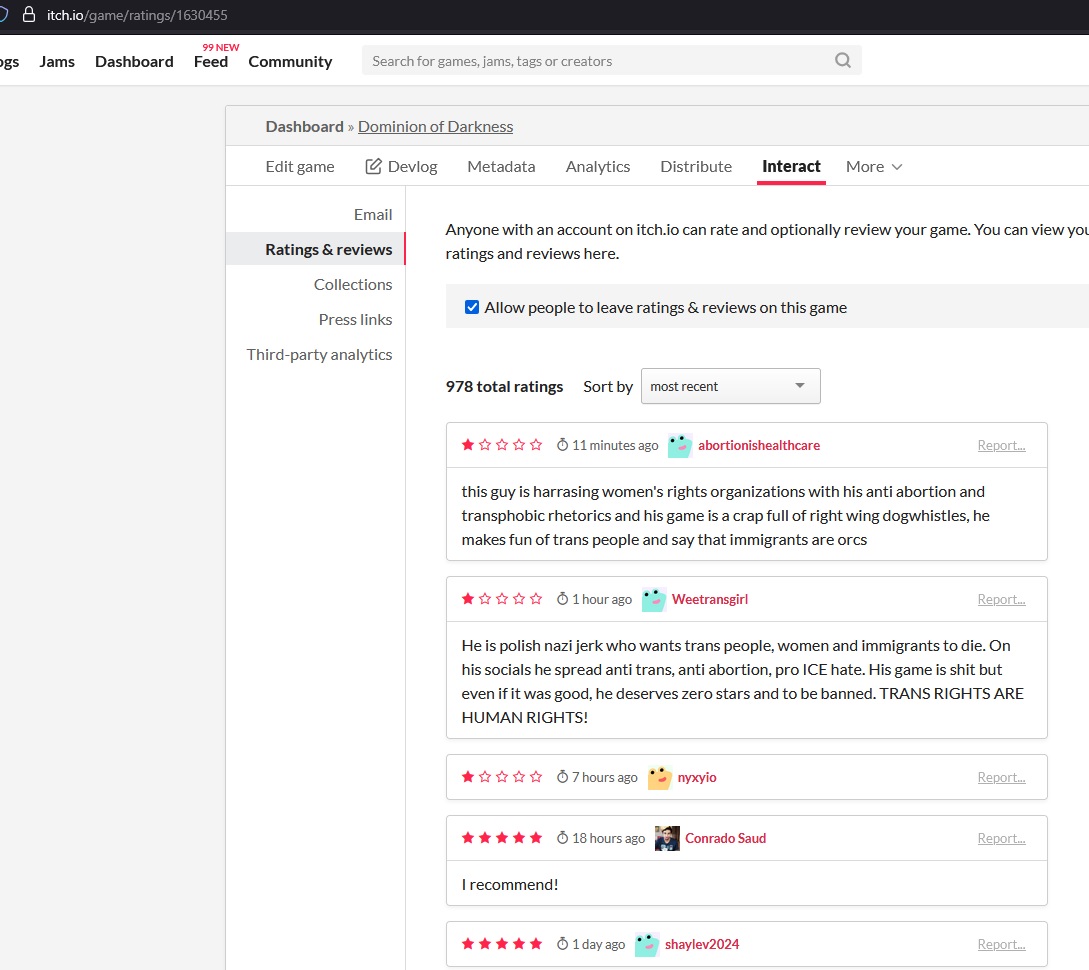Open nyxyio's profile link

[x=697, y=777]
